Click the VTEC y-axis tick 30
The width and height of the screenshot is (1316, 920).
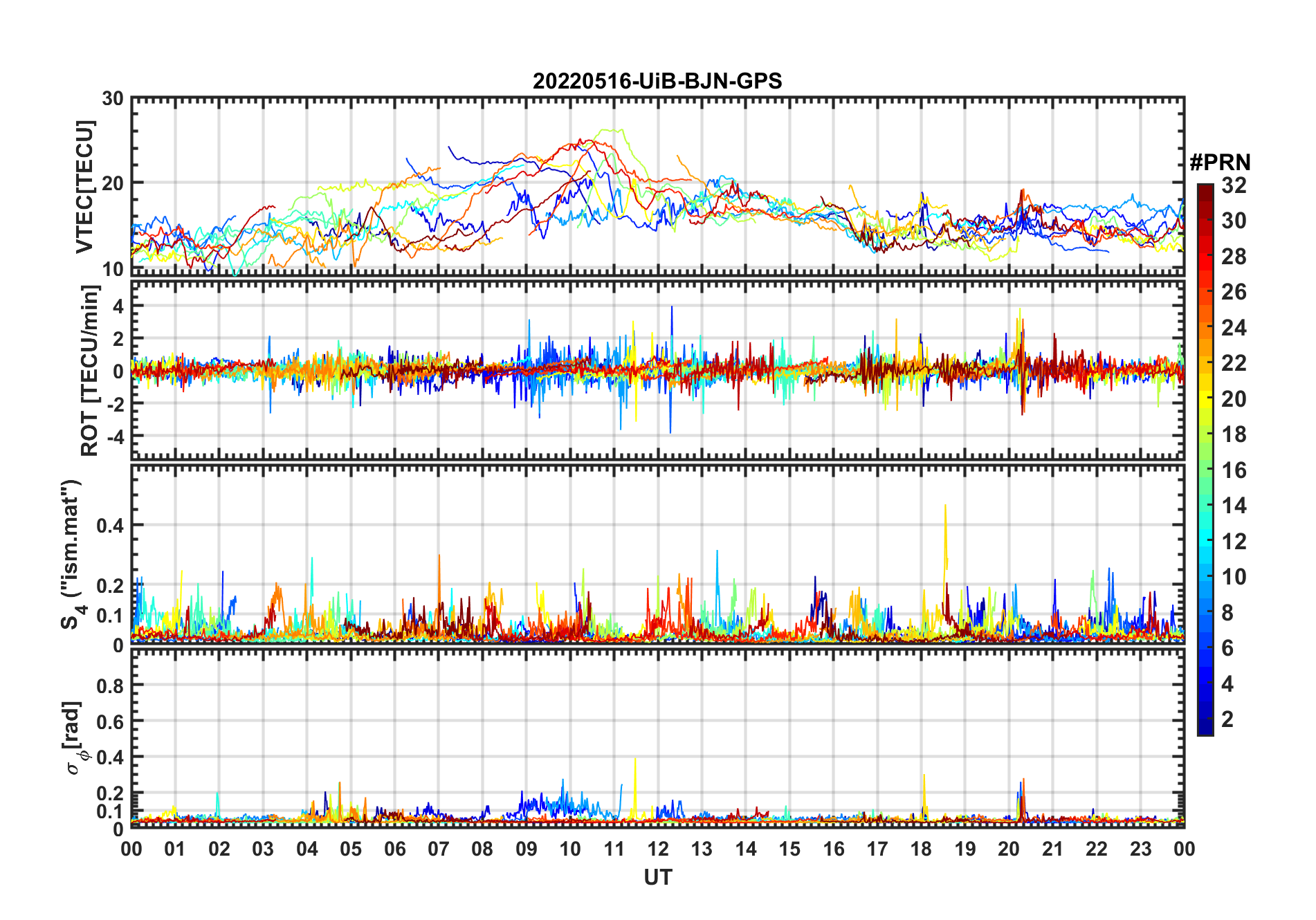pos(113,99)
